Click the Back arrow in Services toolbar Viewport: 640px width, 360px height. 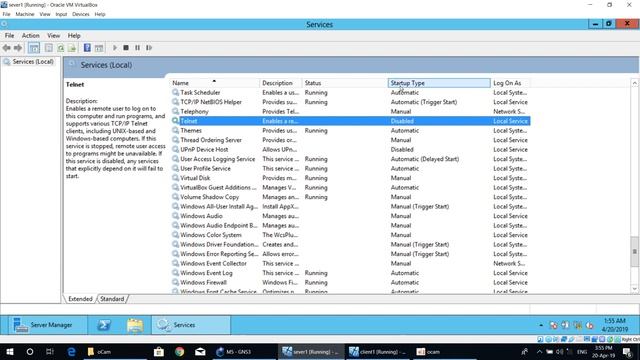7,48
